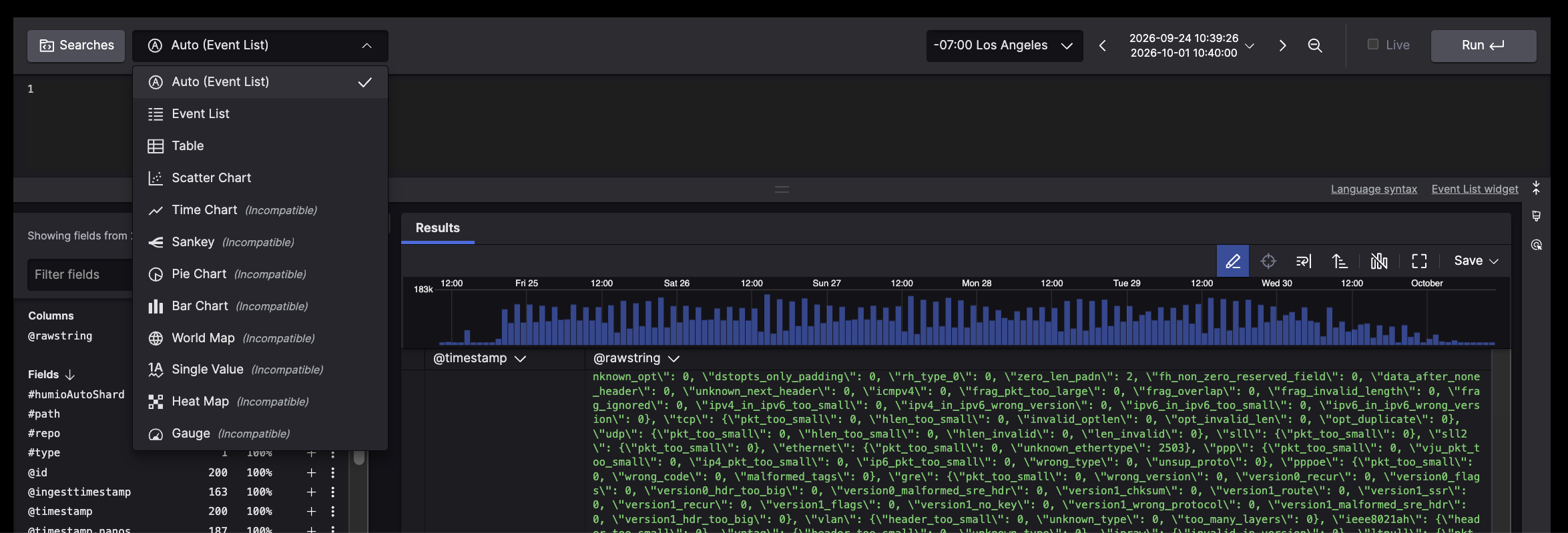Open more options for @ingesttimestamp field
The width and height of the screenshot is (1568, 533).
(x=332, y=492)
